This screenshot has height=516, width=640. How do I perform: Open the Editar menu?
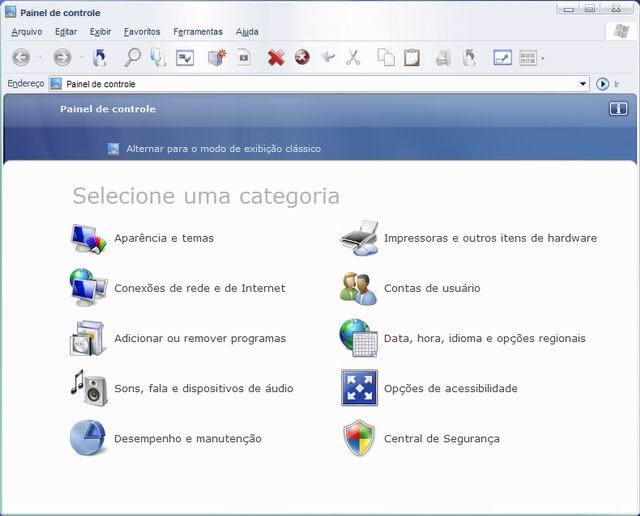tap(66, 32)
